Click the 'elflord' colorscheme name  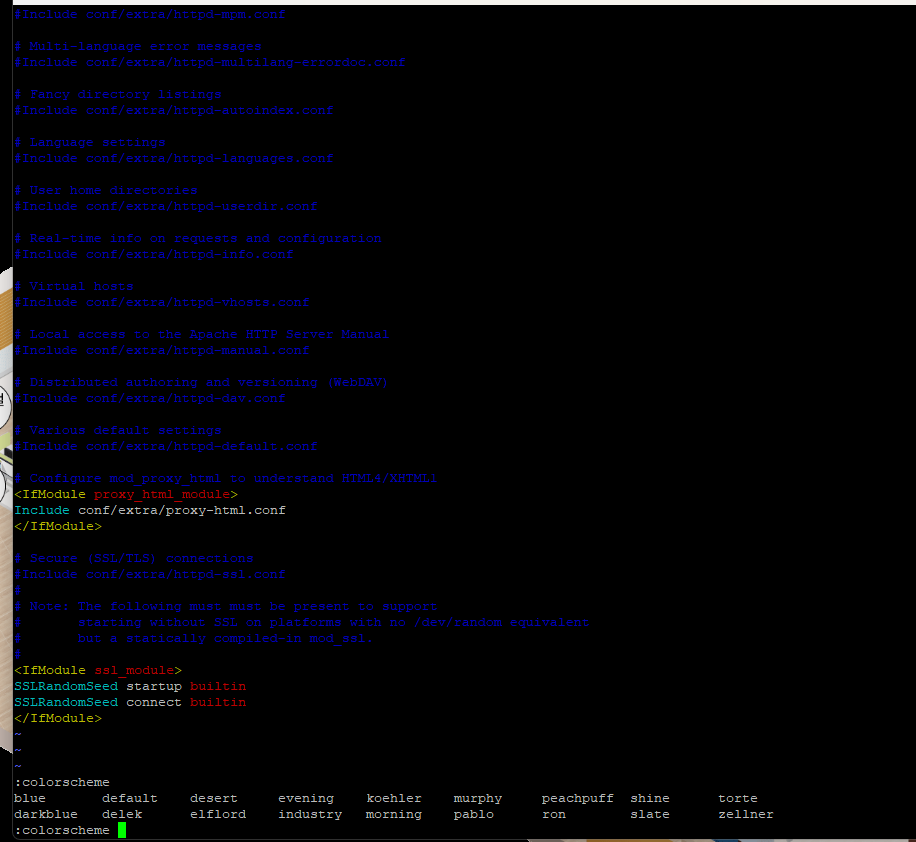218,814
